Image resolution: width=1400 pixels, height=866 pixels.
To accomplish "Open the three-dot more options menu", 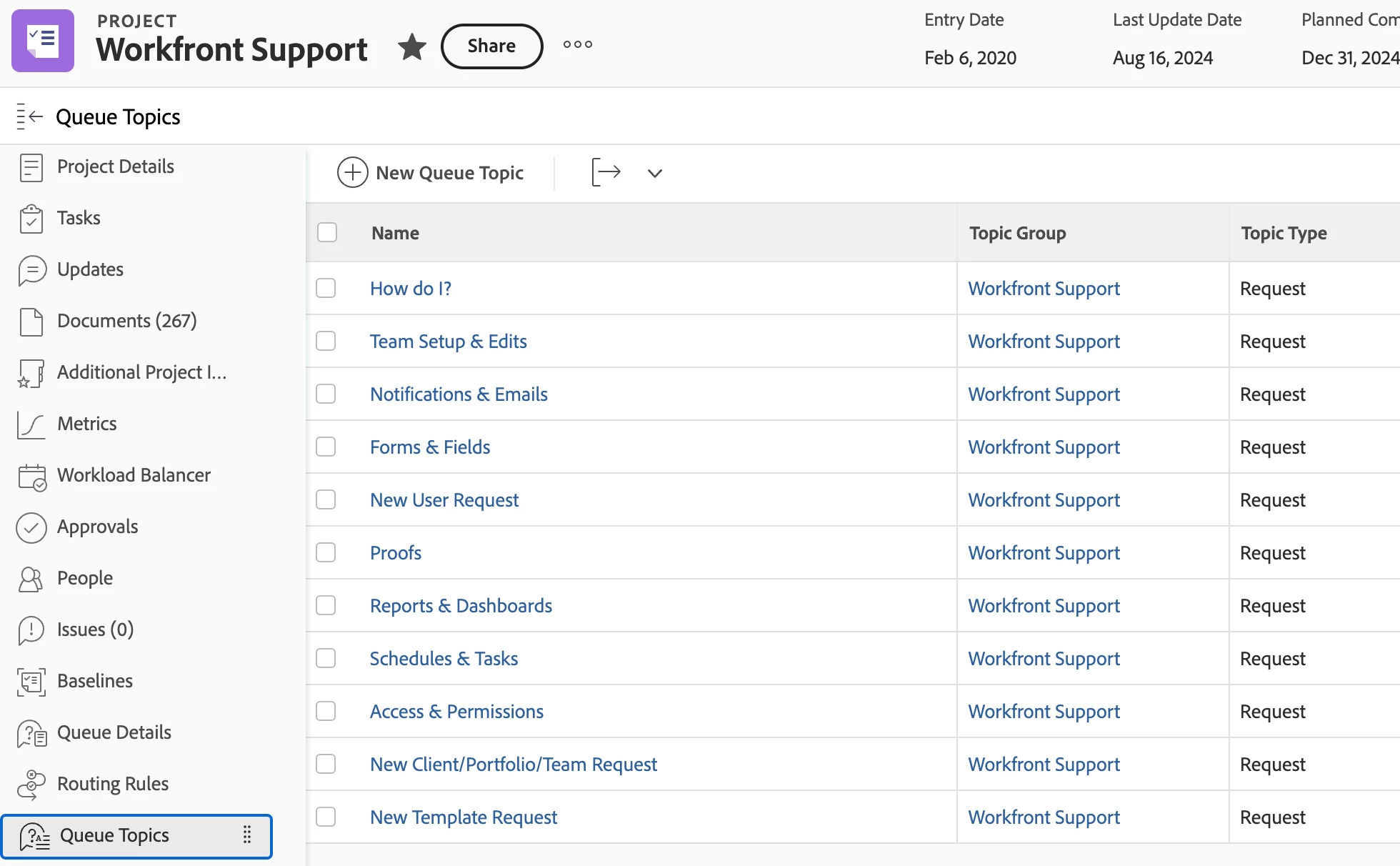I will pos(577,44).
